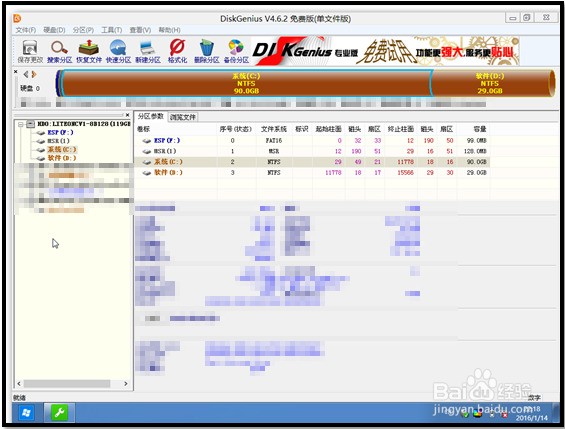Click the 128.0MB capacity cell
The width and height of the screenshot is (565, 429).
coord(475,151)
